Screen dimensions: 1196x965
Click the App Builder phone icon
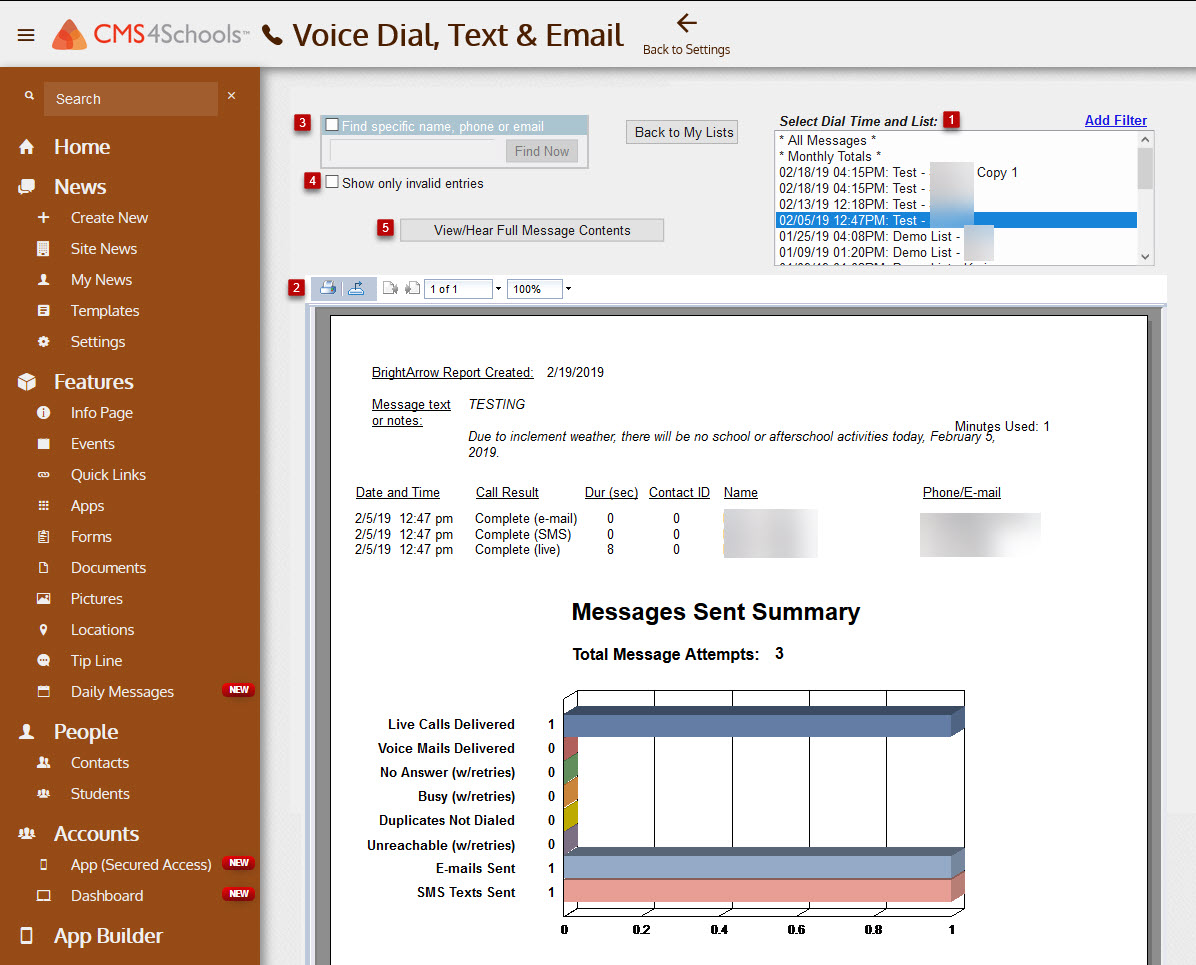(27, 936)
